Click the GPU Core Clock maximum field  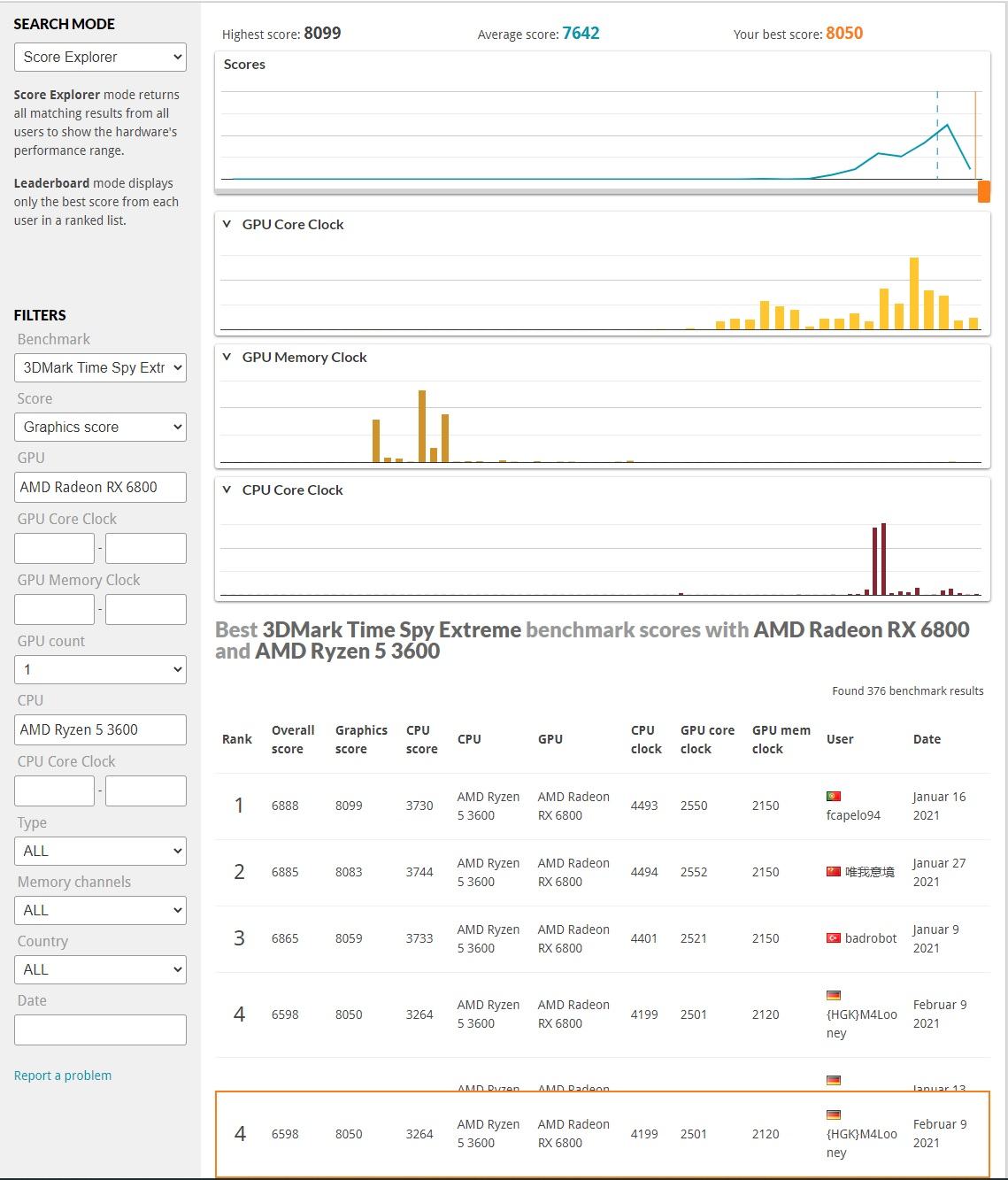click(x=146, y=548)
